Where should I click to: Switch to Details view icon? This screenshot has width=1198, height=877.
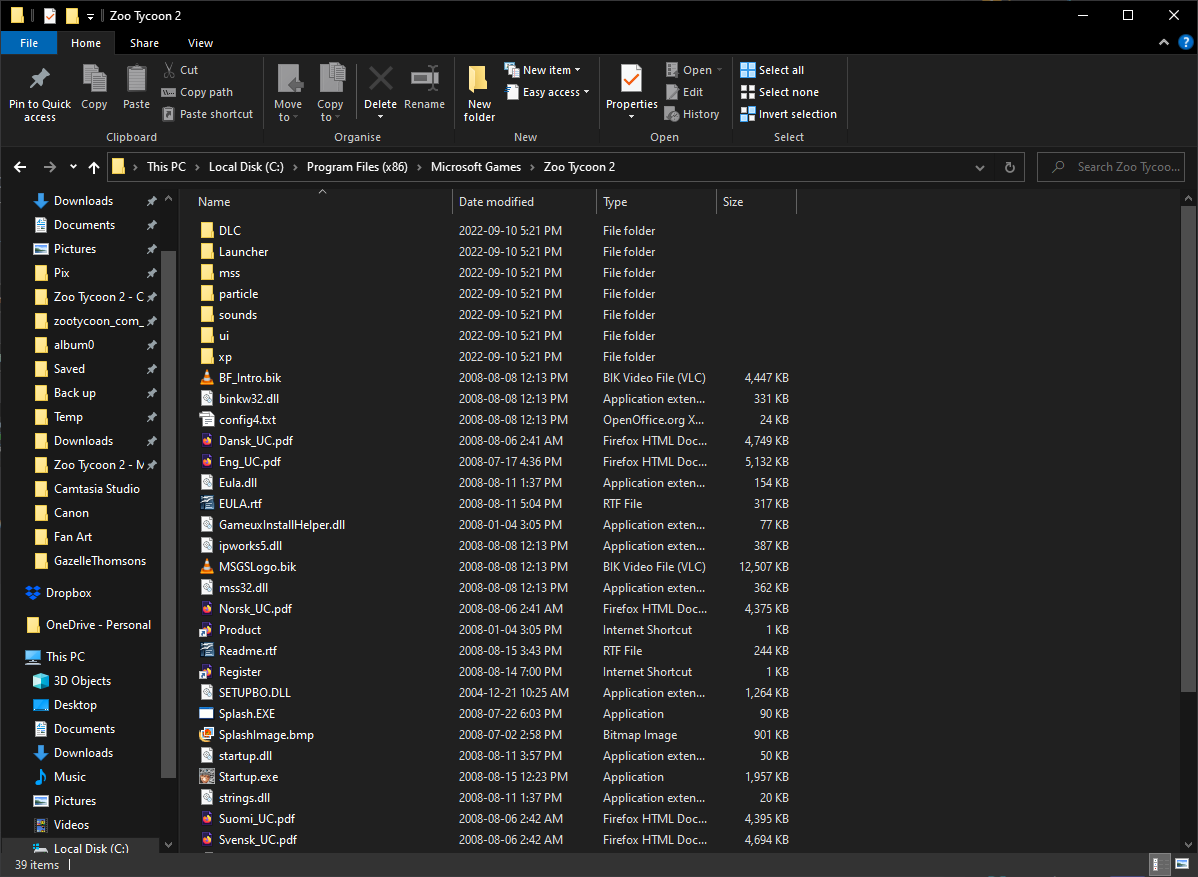coord(1159,864)
